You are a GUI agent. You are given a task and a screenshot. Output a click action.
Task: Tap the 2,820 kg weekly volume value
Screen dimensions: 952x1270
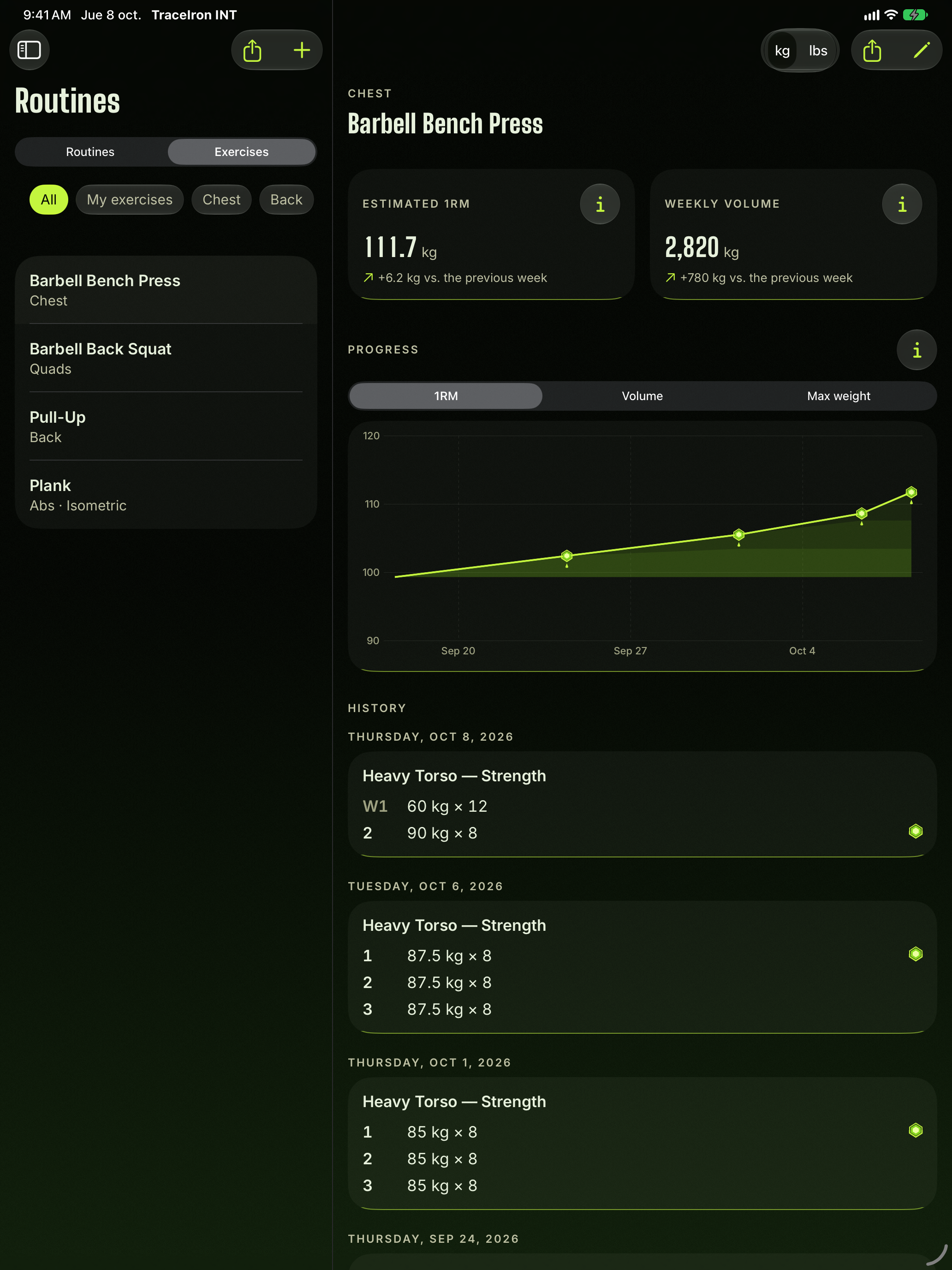[702, 248]
